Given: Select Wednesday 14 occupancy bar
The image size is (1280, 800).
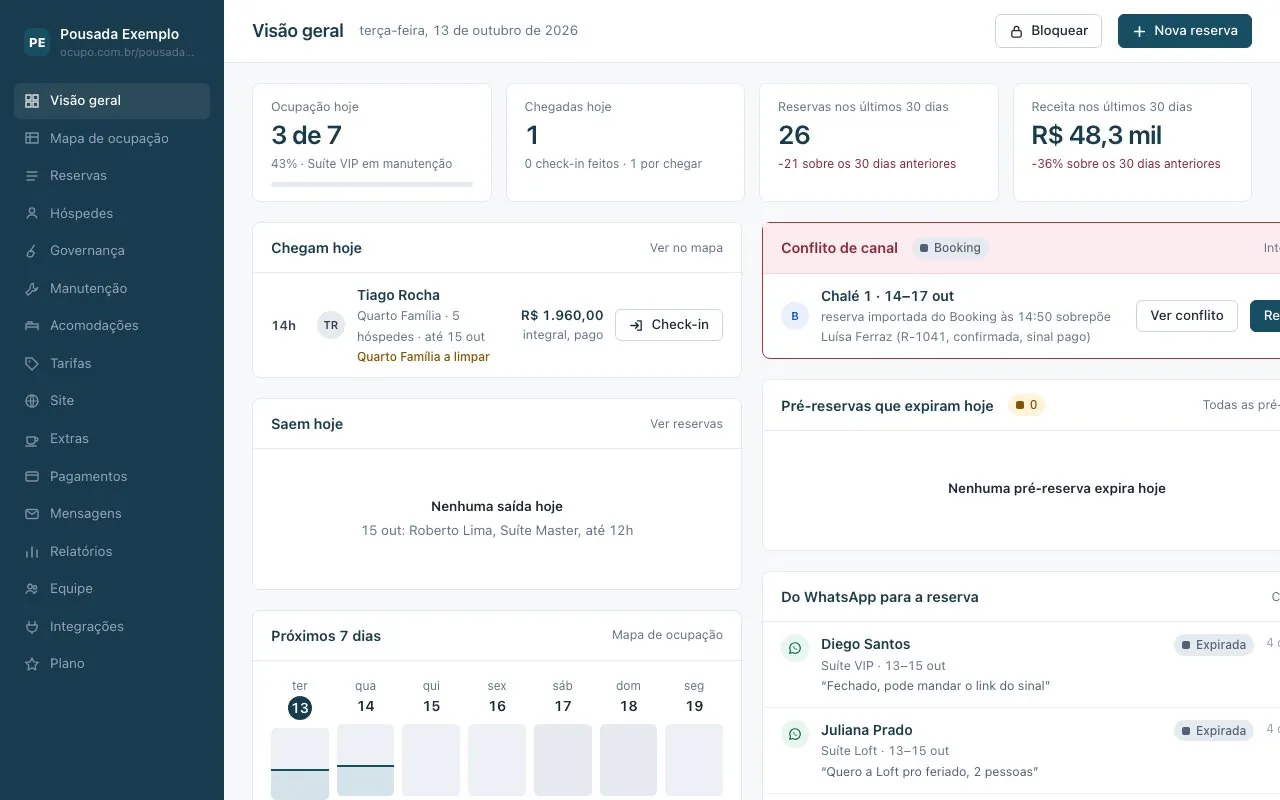Looking at the screenshot, I should 365,760.
